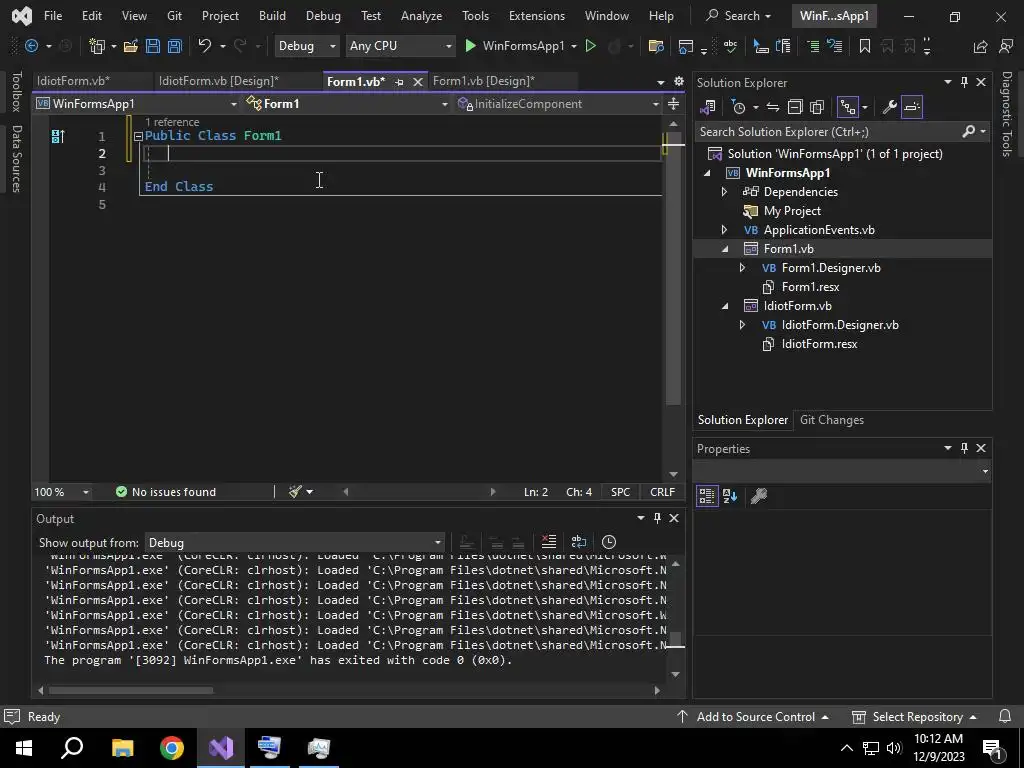Expand Form1.Designer.vb tree node

[742, 268]
